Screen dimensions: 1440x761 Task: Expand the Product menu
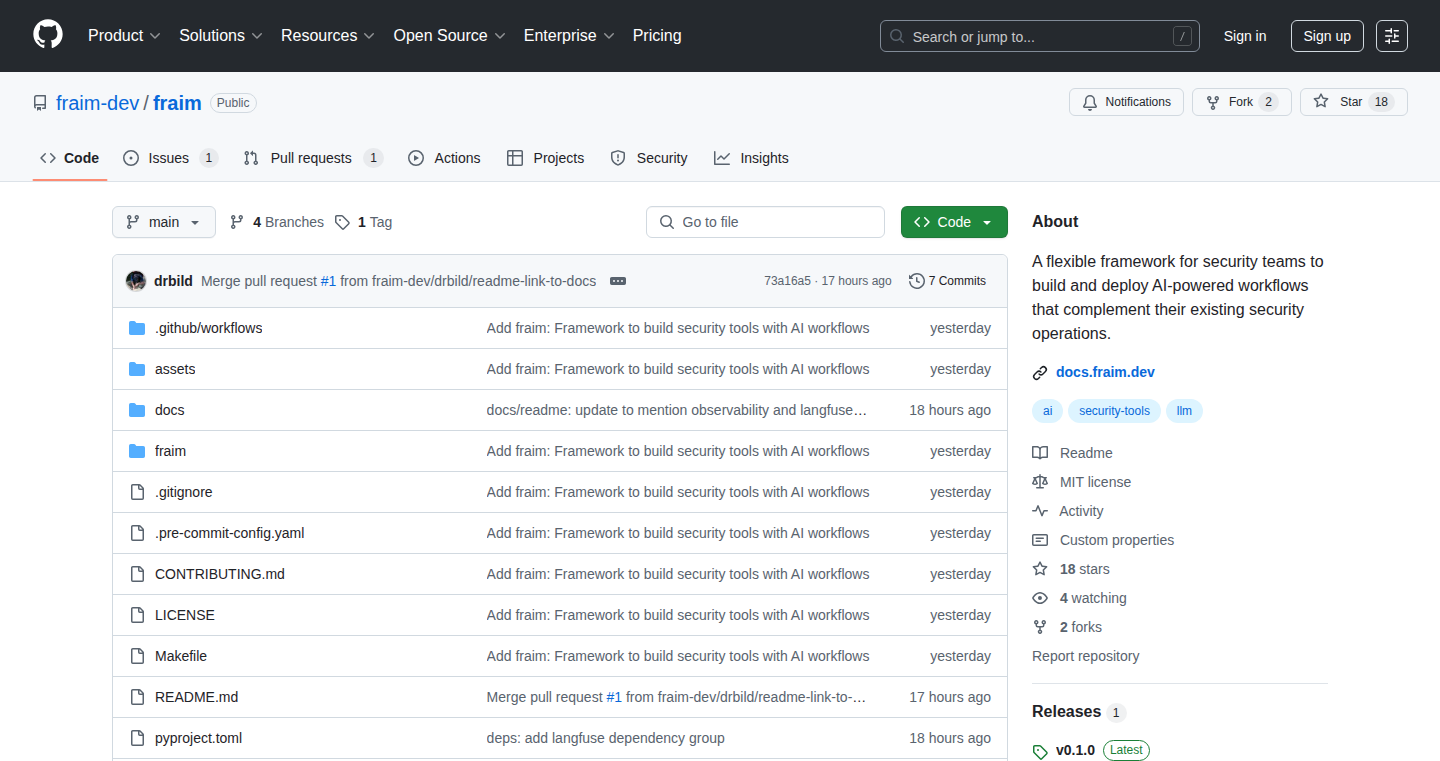point(124,35)
